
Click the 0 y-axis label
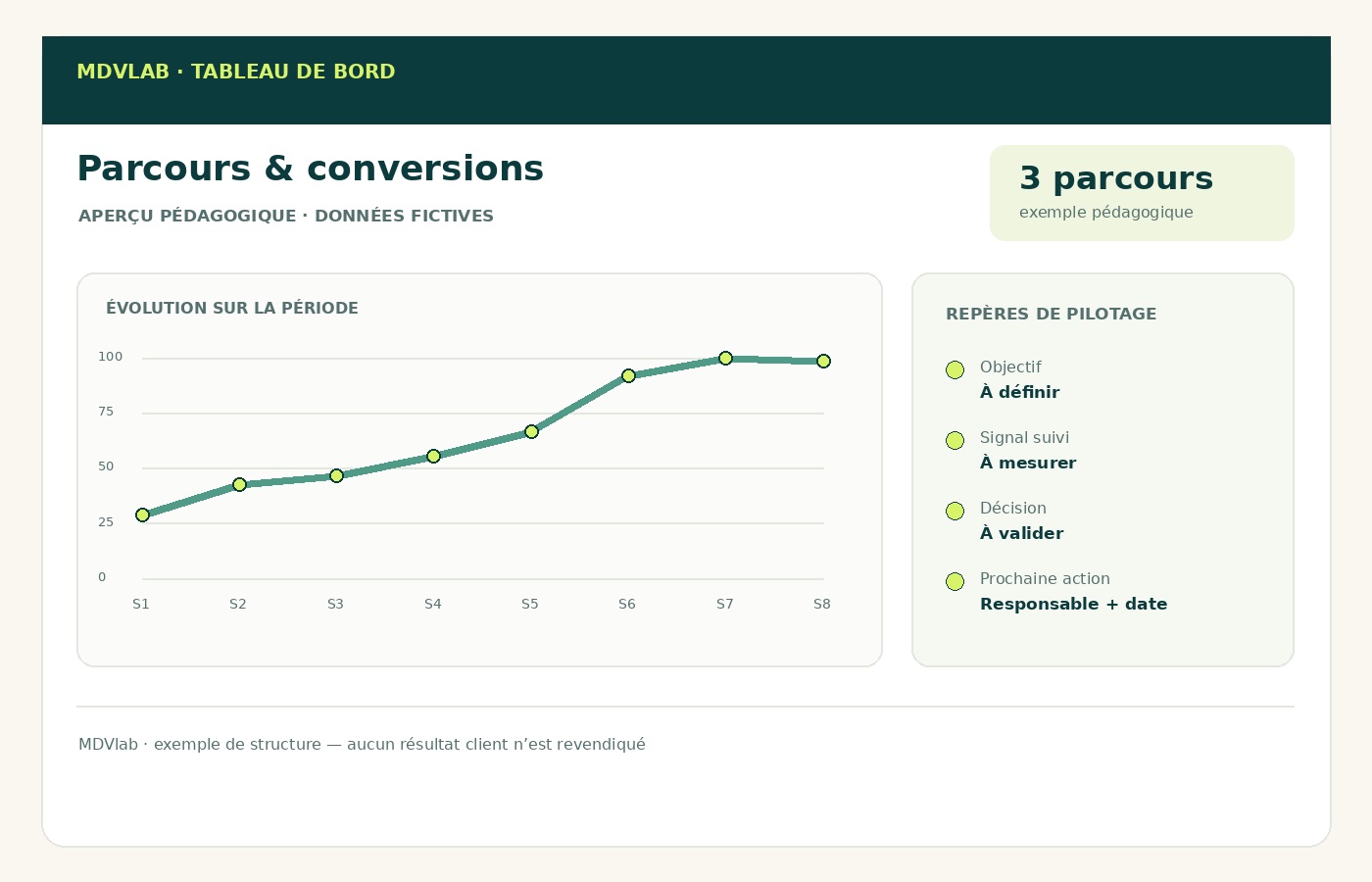(102, 577)
